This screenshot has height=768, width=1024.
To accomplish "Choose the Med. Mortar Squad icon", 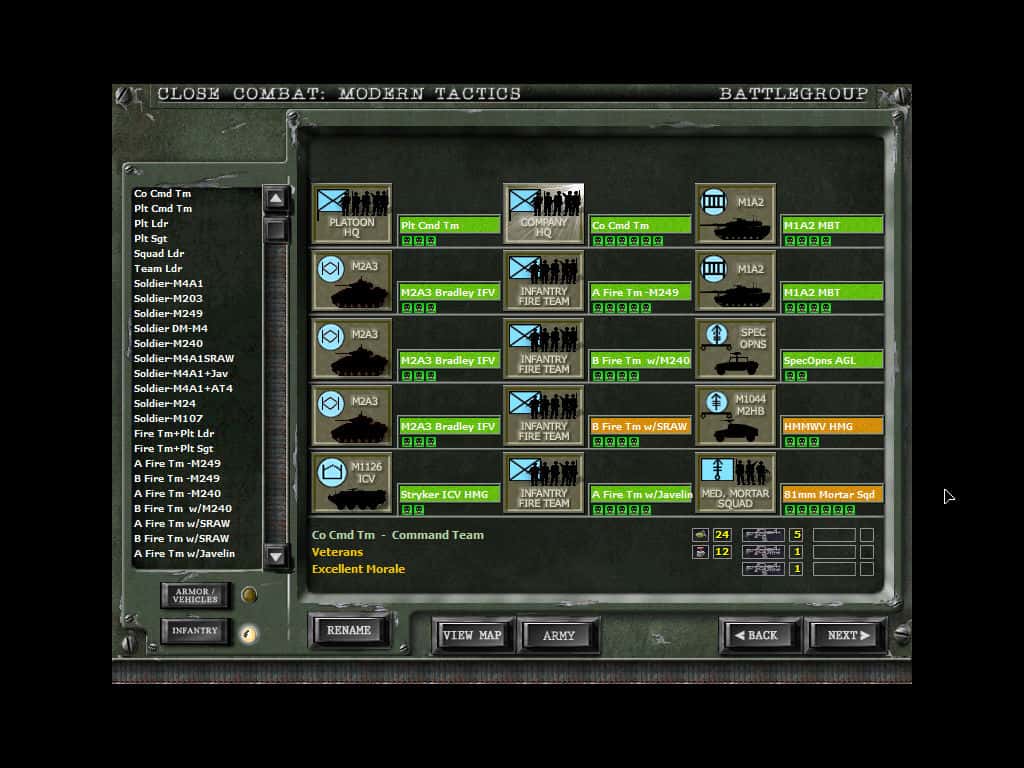I will click(735, 483).
